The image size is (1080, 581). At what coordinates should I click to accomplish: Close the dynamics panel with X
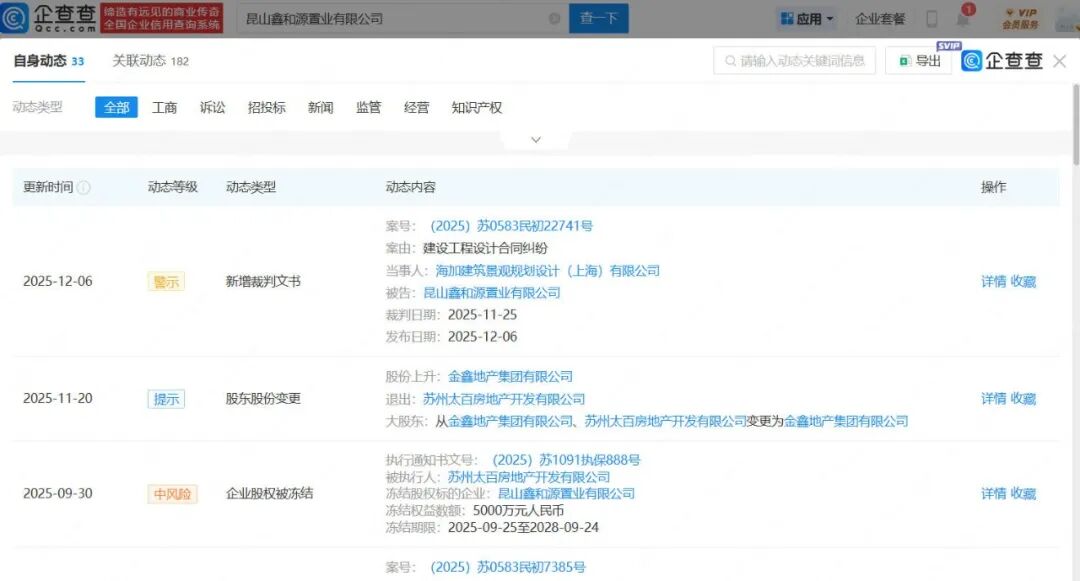[x=1059, y=61]
